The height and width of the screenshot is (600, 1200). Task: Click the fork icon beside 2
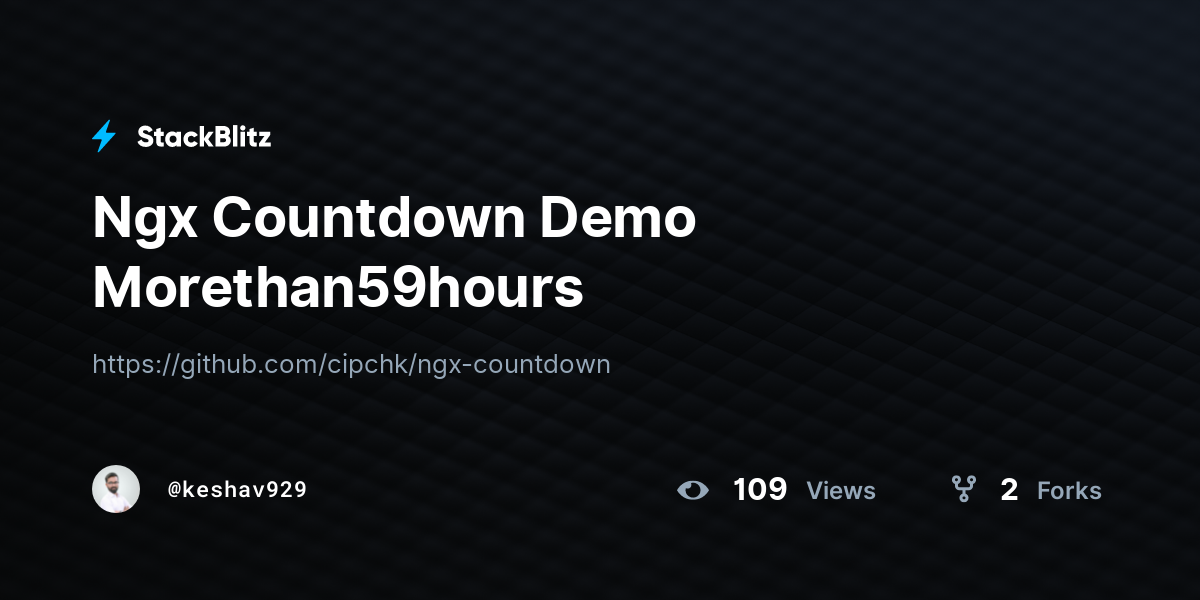coord(964,489)
